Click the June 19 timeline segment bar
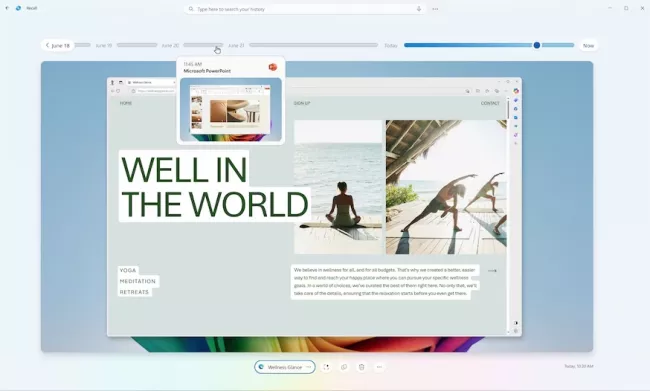The width and height of the screenshot is (650, 391). (x=137, y=45)
